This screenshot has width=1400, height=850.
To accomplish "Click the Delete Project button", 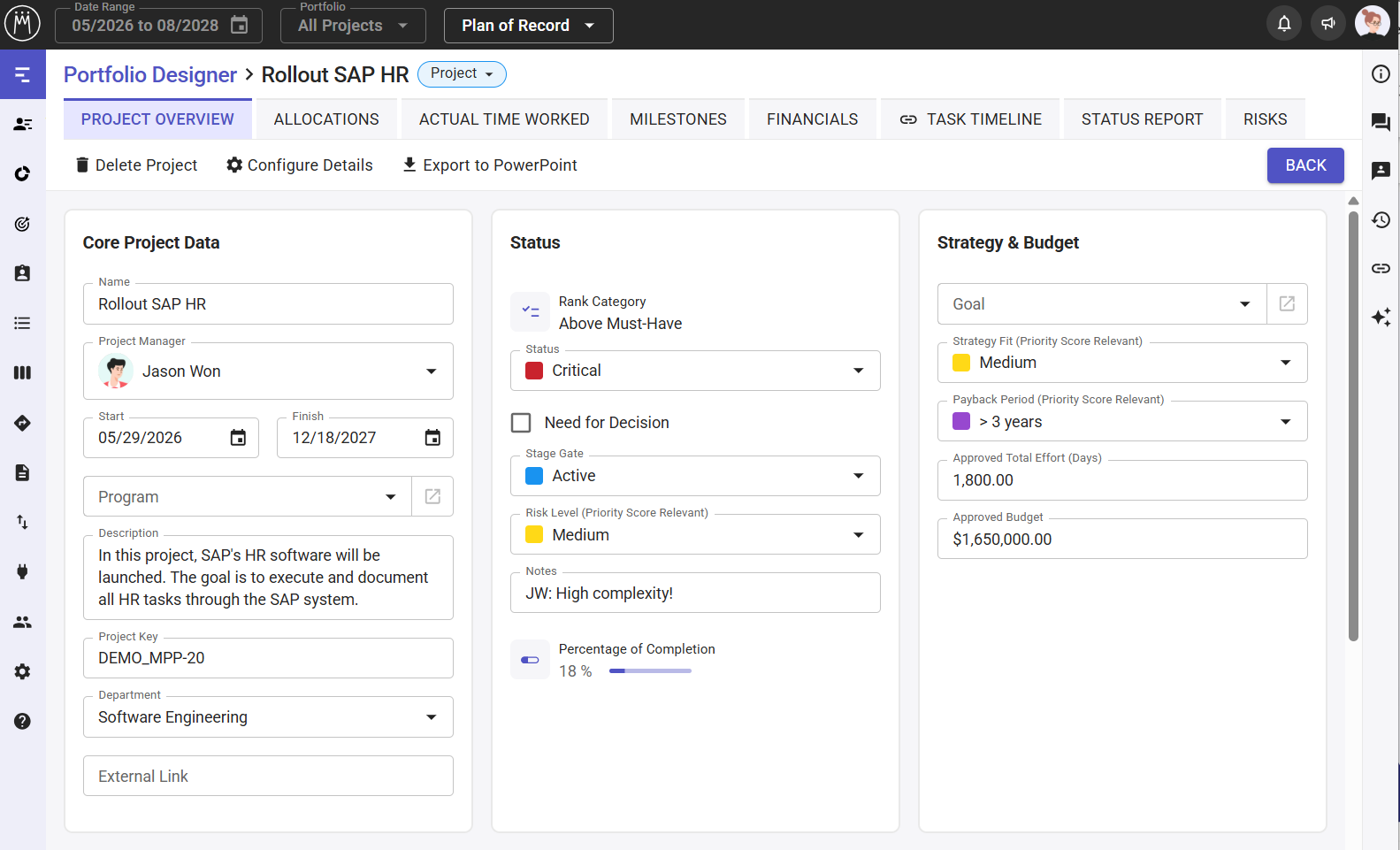I will tap(136, 165).
